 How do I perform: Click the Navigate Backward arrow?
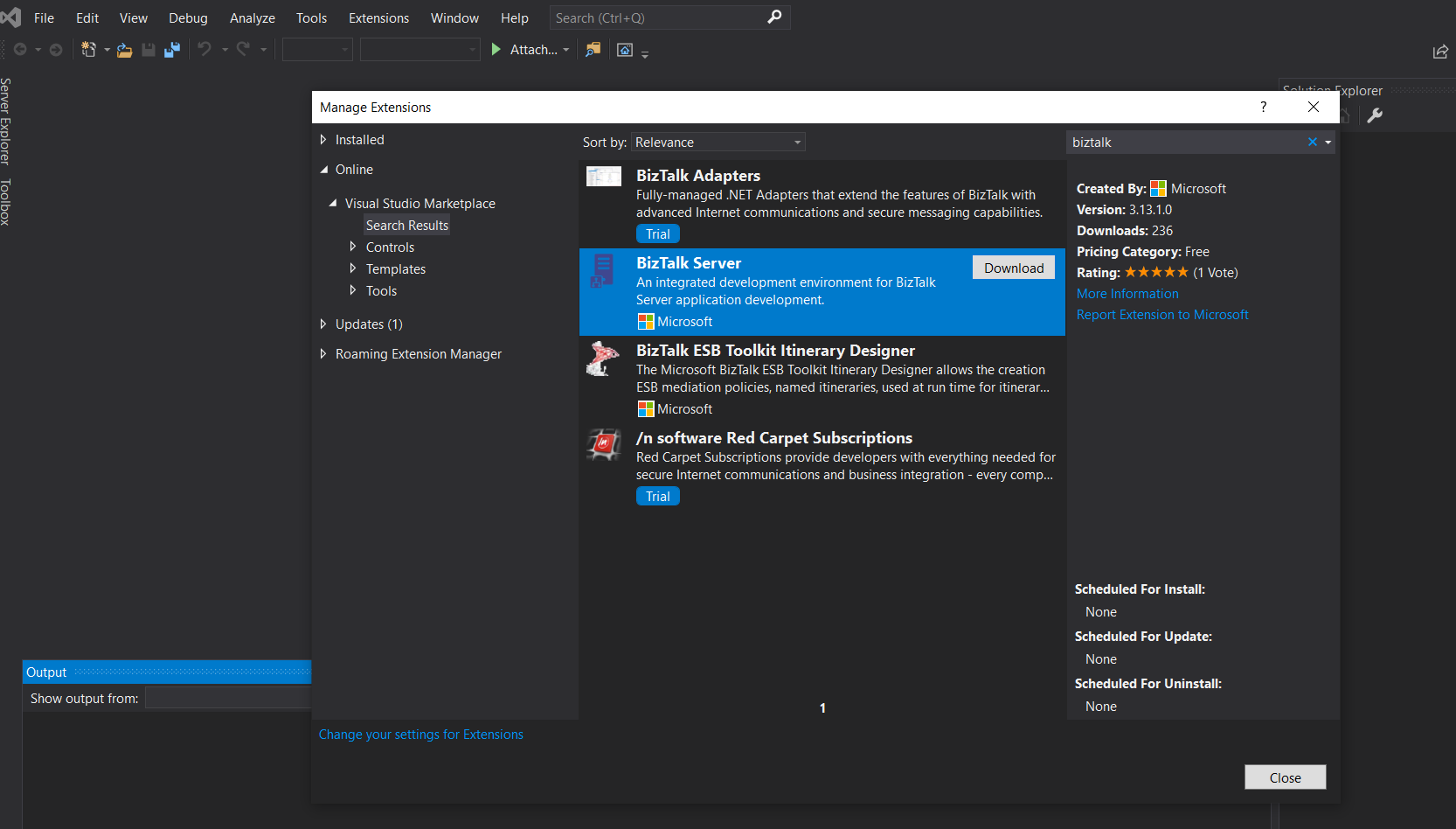click(x=20, y=50)
